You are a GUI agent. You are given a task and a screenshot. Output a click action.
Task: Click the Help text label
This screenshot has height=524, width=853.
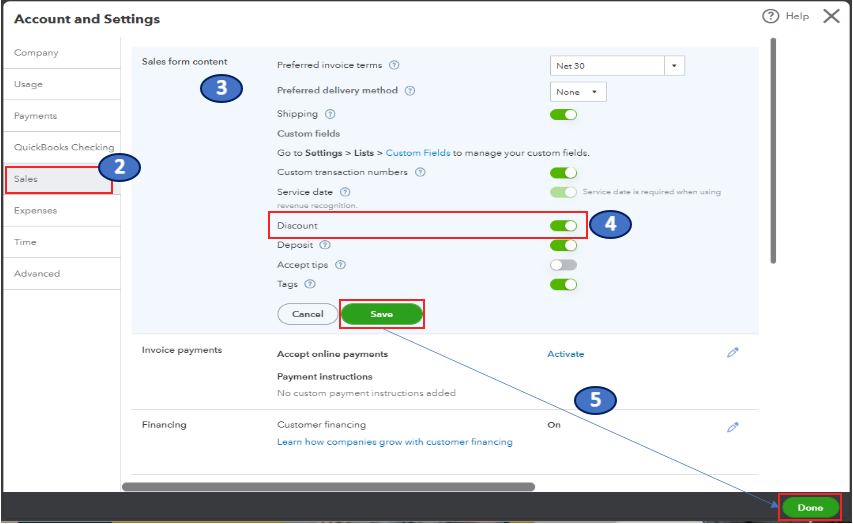pyautogui.click(x=797, y=16)
